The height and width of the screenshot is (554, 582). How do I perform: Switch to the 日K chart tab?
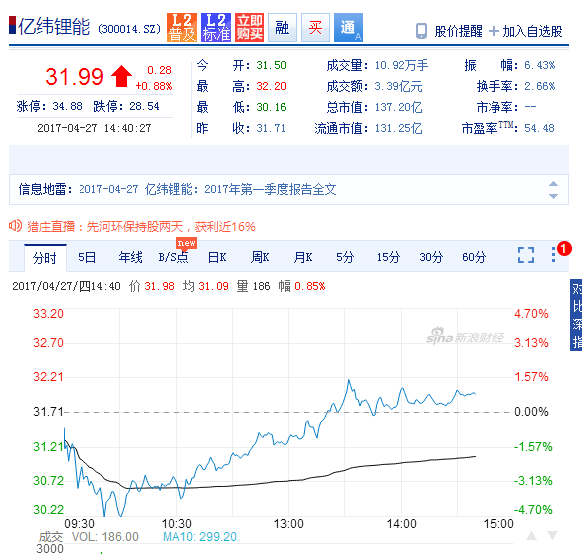point(217,257)
